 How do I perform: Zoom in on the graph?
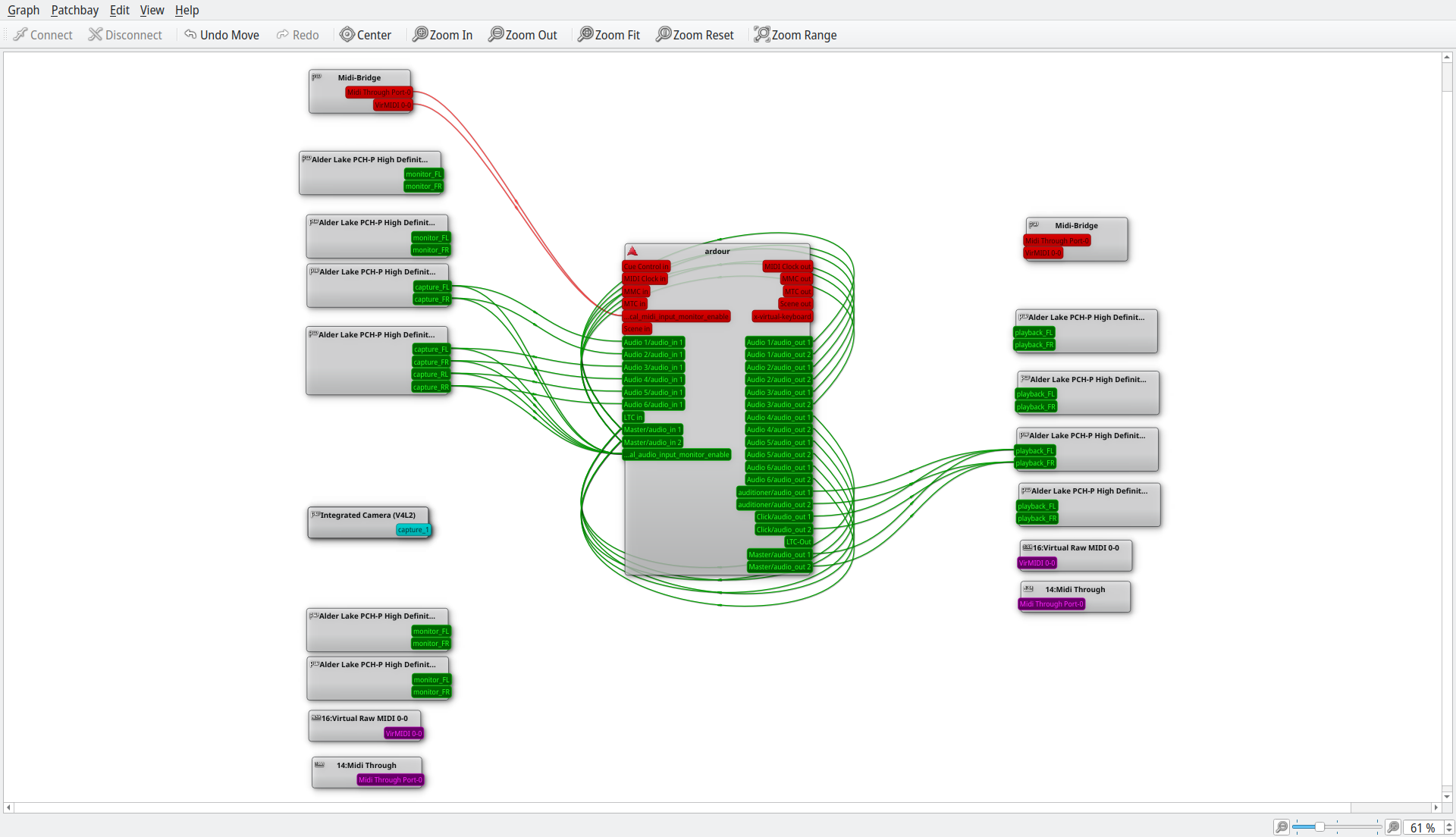[x=442, y=35]
